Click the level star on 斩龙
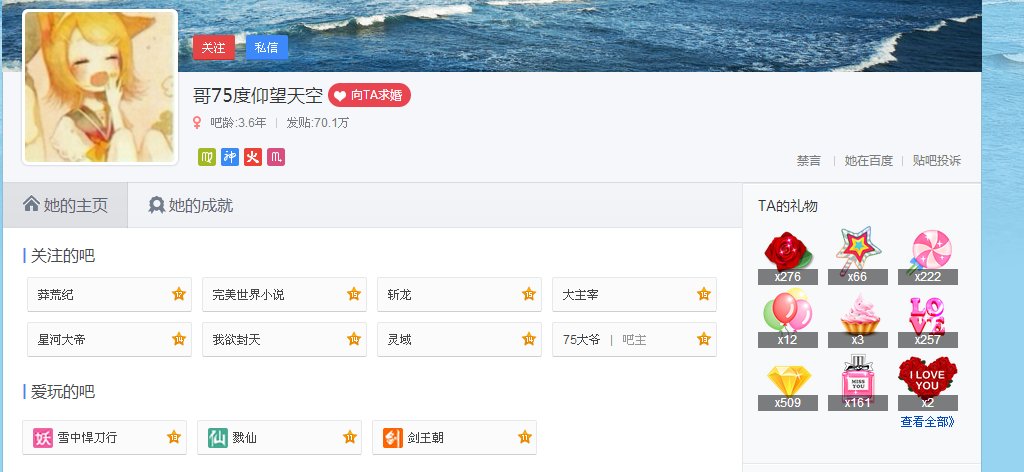Image resolution: width=1024 pixels, height=472 pixels. 528,294
